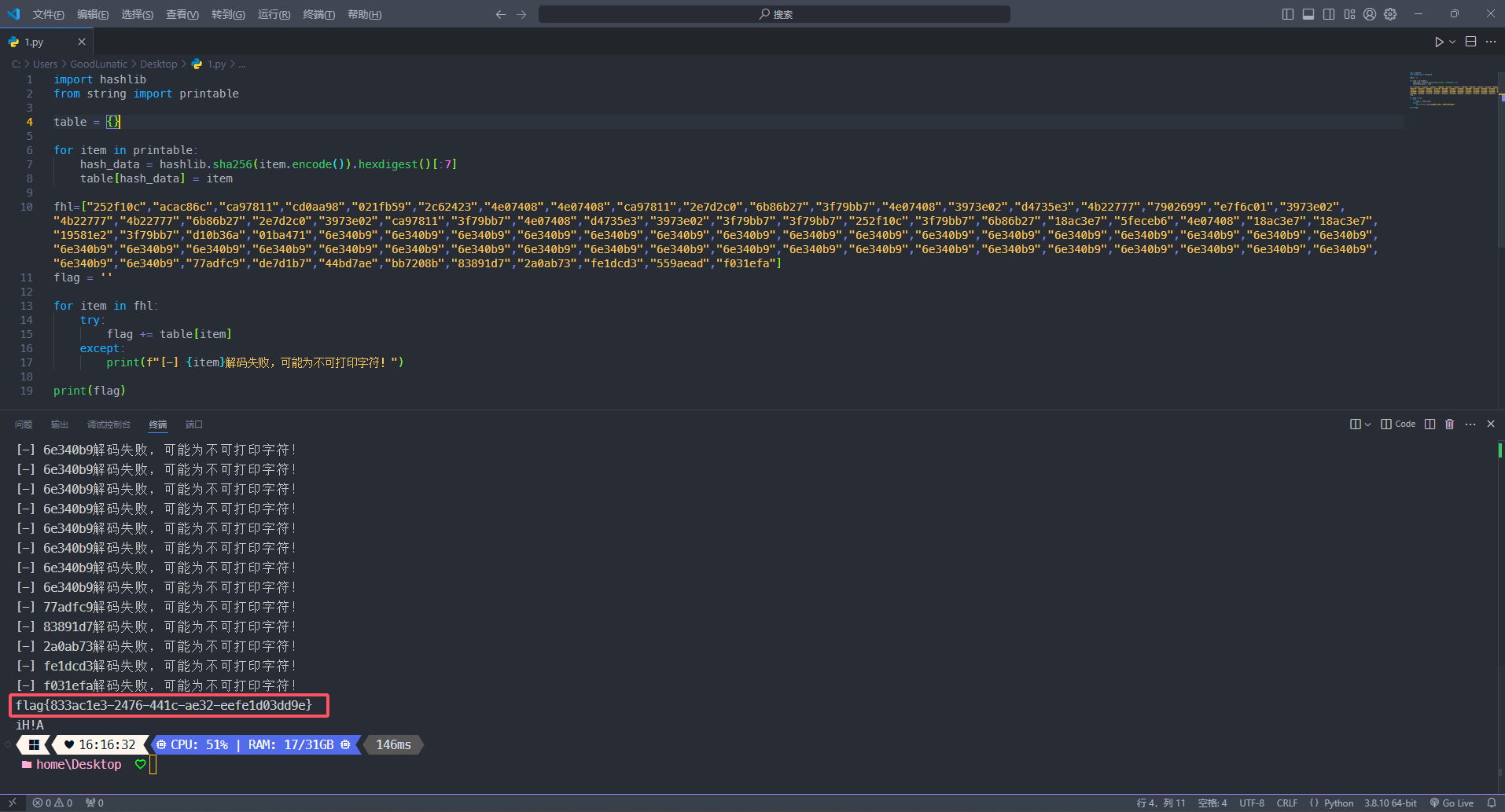Open terminal panel more actions ellipsis
The height and width of the screenshot is (812, 1505).
point(1470,424)
